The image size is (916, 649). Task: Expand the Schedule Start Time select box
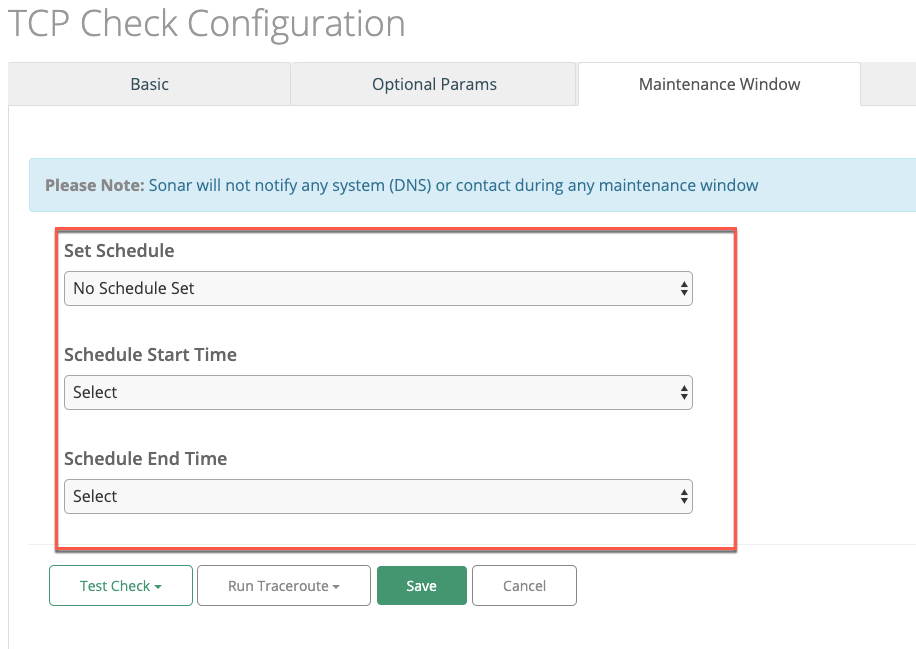378,393
